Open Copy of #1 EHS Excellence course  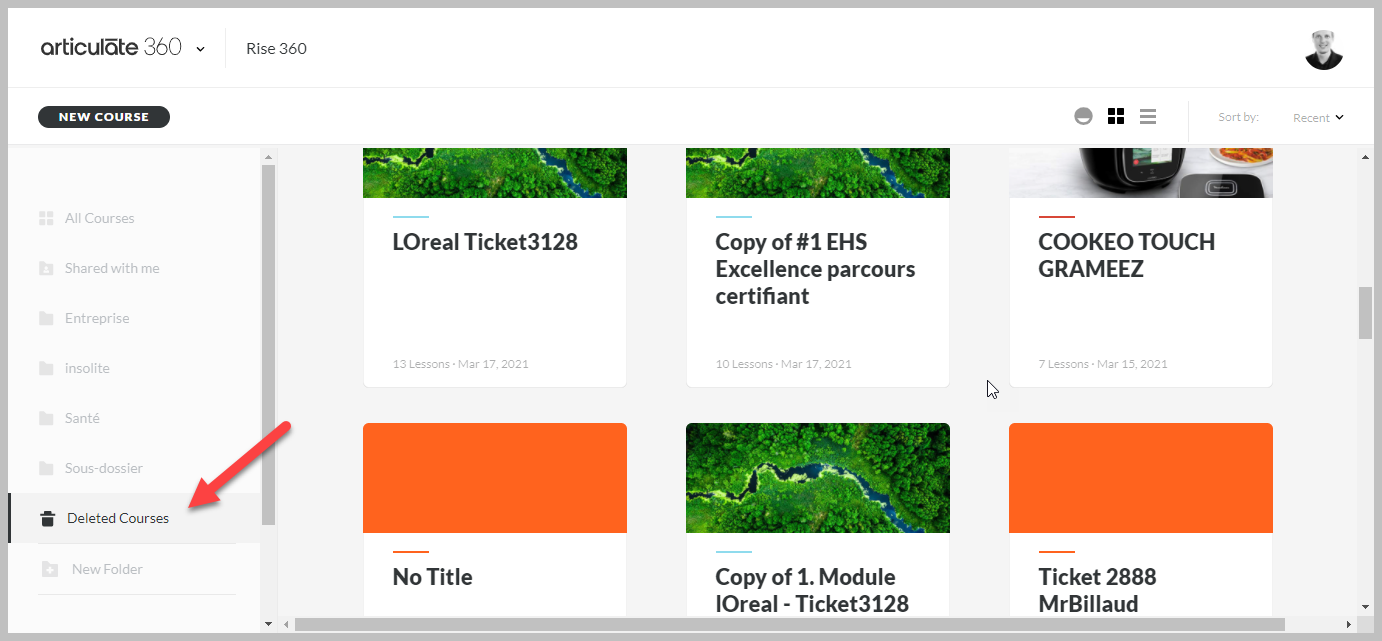815,269
